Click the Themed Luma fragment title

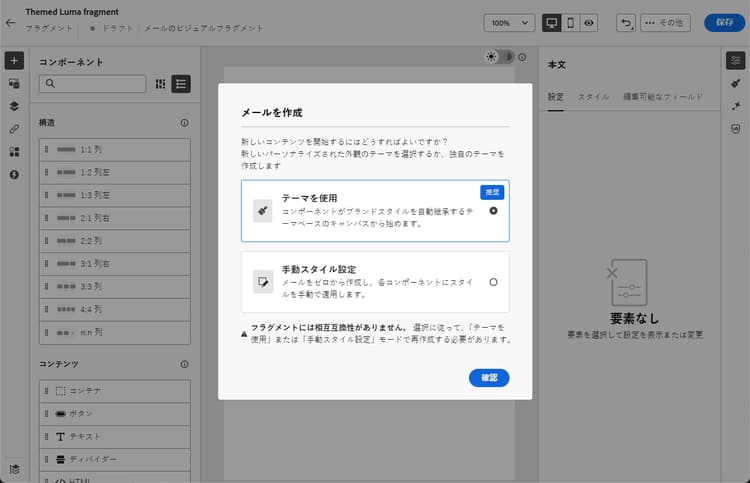click(x=72, y=12)
